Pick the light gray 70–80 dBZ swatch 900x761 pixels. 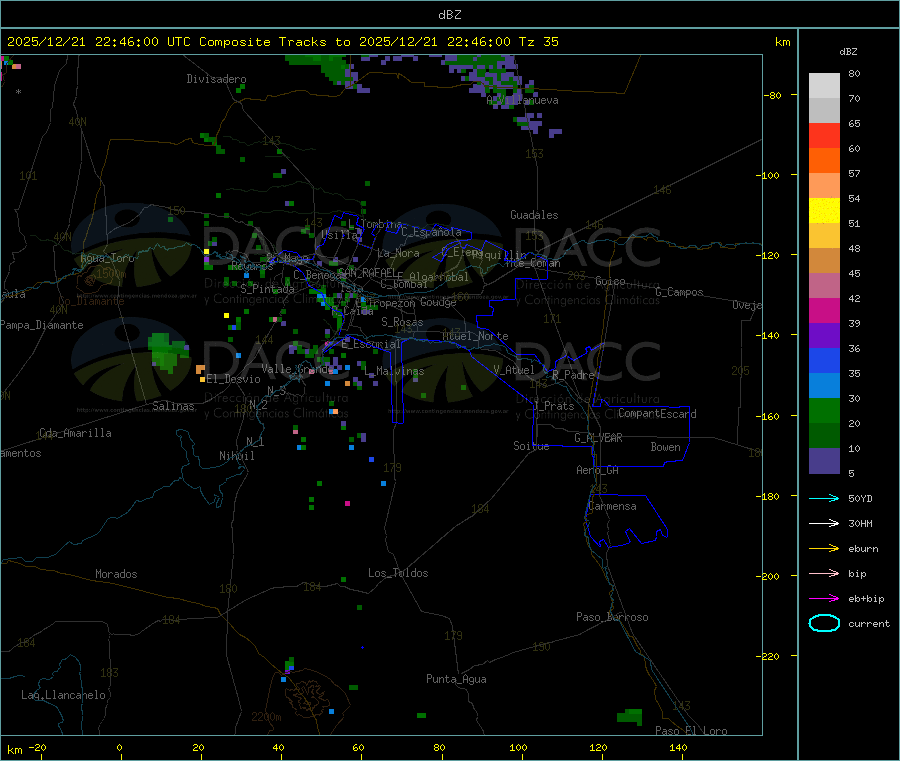point(824,86)
